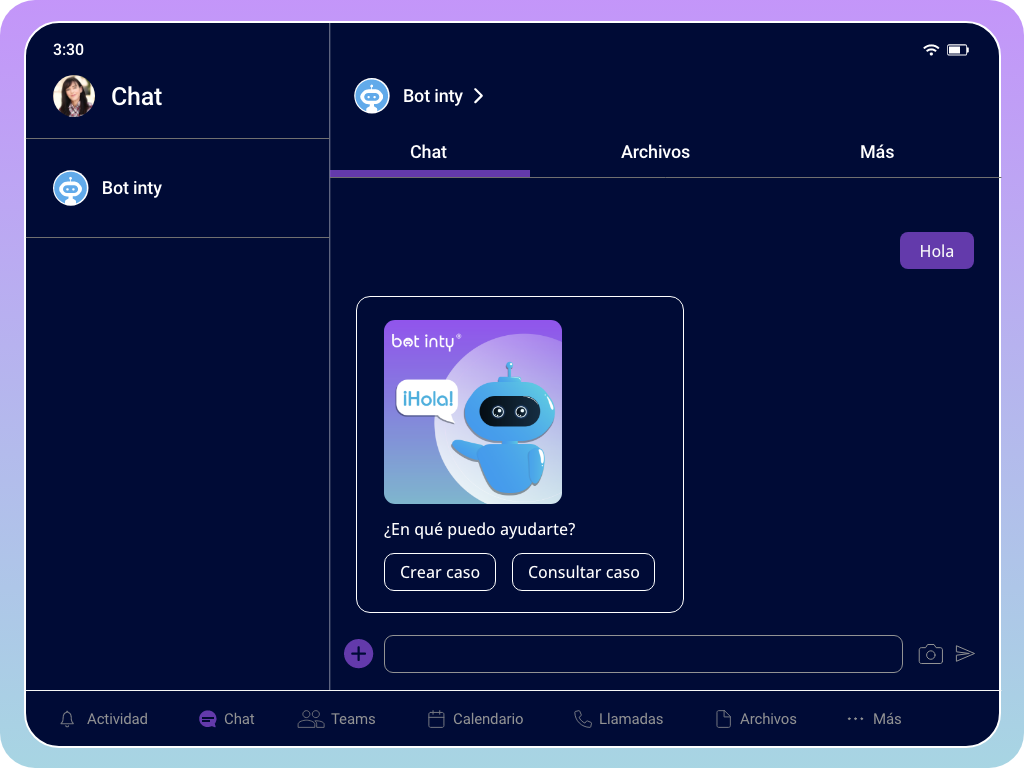Click the Consultar caso button

583,572
